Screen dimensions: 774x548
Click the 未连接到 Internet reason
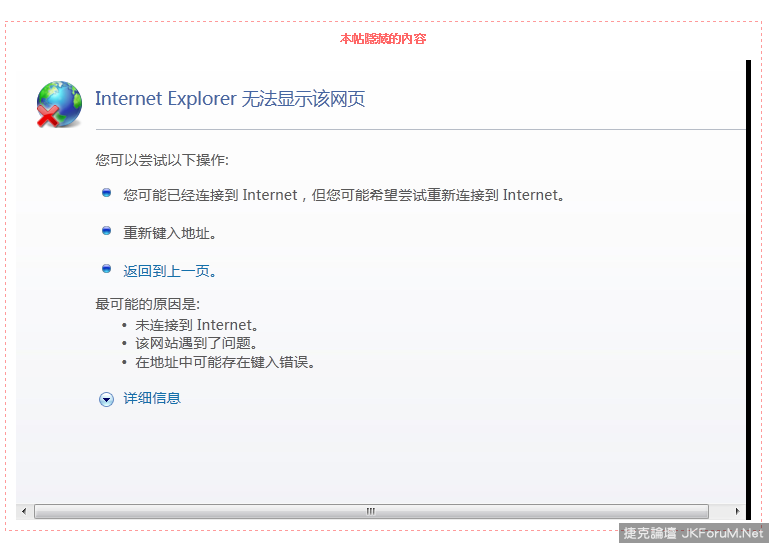[197, 325]
